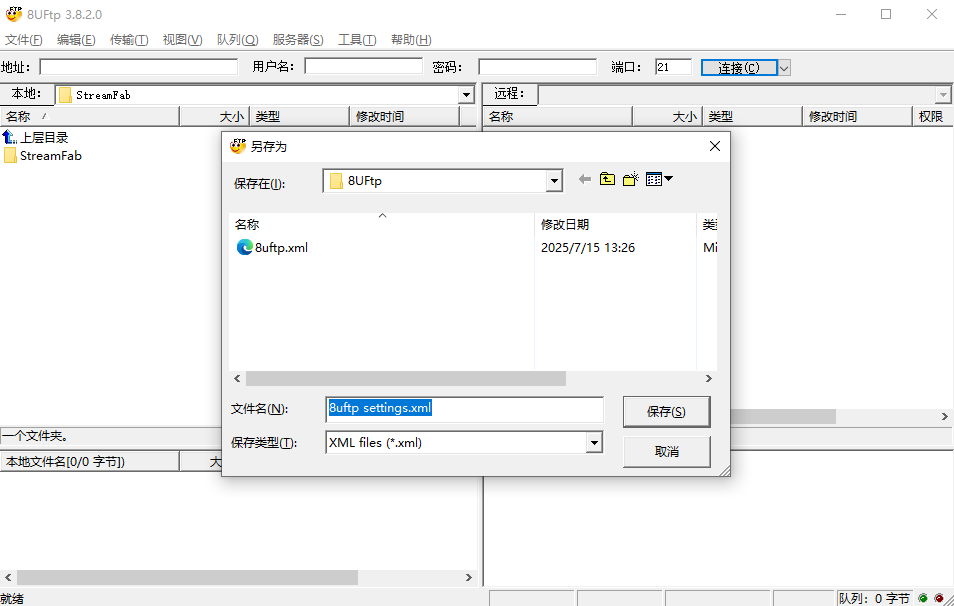Expand the 保存类型 file type dropdown
Image resolution: width=954 pixels, height=606 pixels.
coord(594,443)
